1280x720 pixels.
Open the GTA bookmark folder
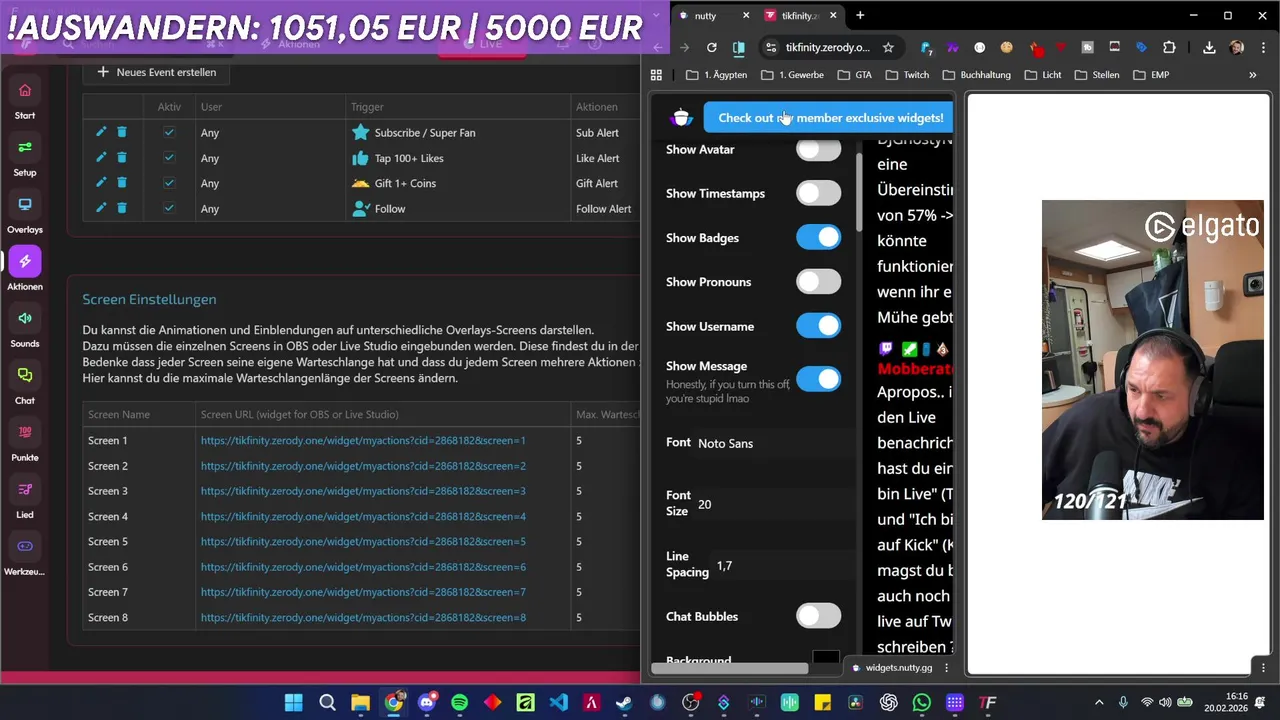[x=854, y=75]
